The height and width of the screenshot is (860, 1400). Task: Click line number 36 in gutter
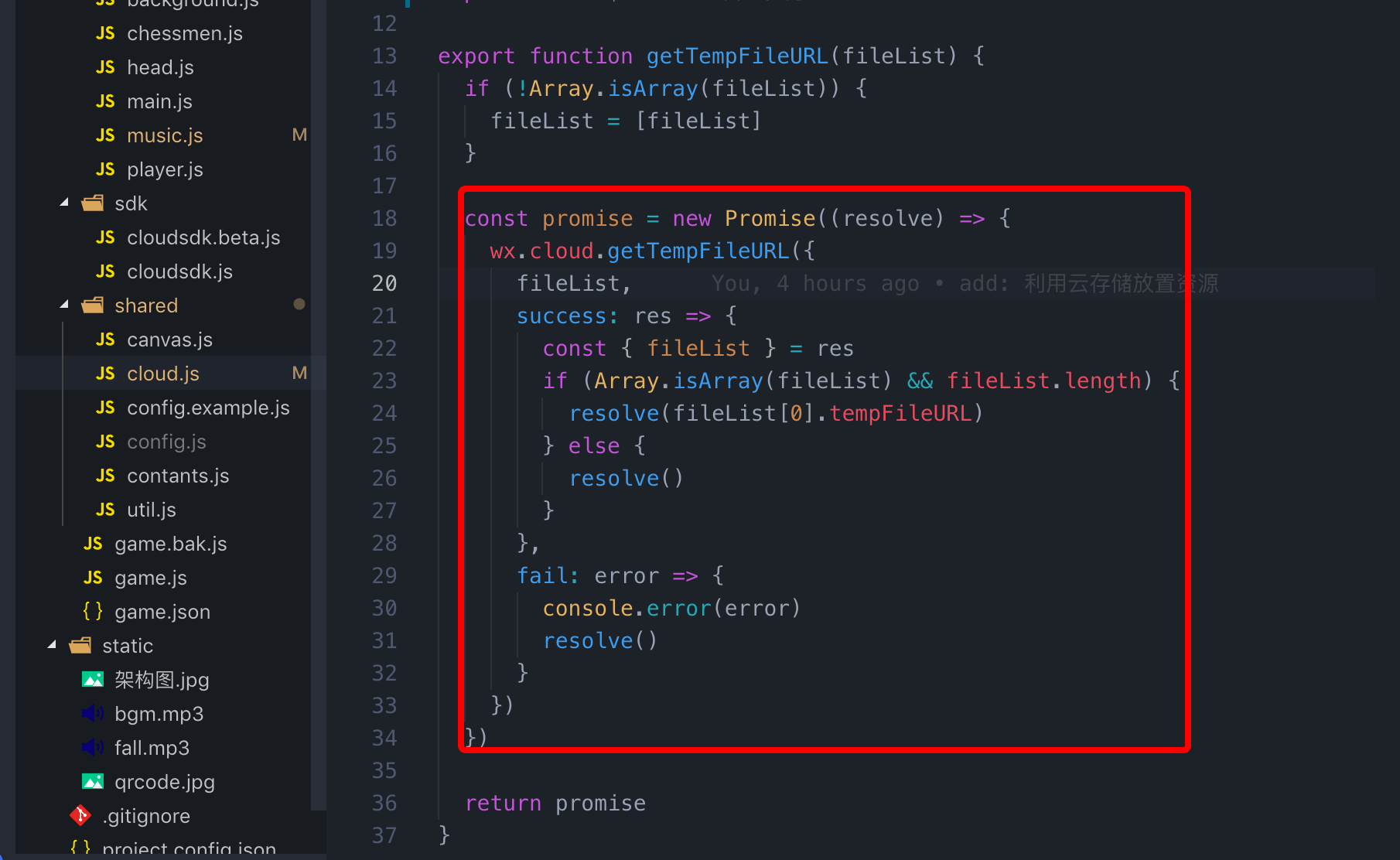tap(384, 803)
